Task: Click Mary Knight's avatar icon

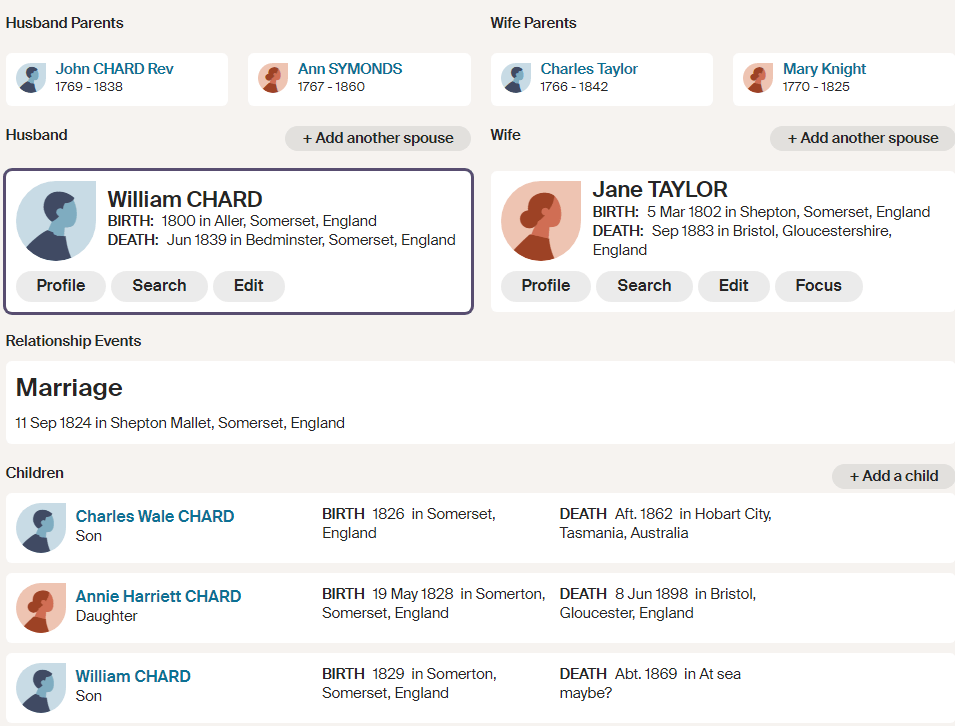Action: tap(758, 78)
